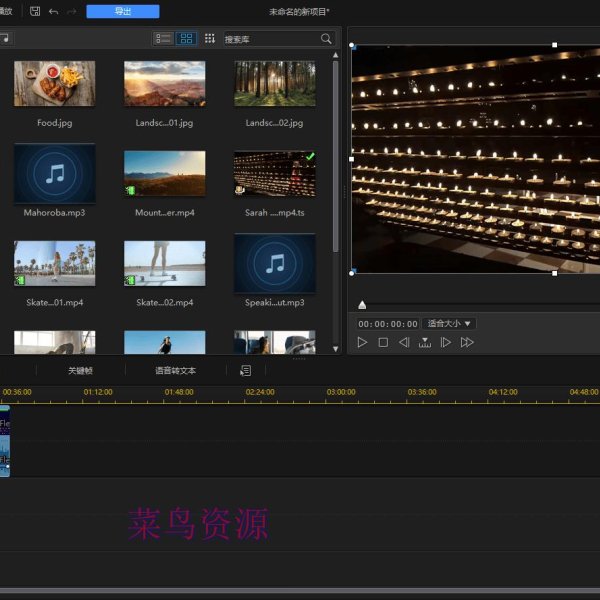Switch library to large thumbnail view

[x=186, y=38]
